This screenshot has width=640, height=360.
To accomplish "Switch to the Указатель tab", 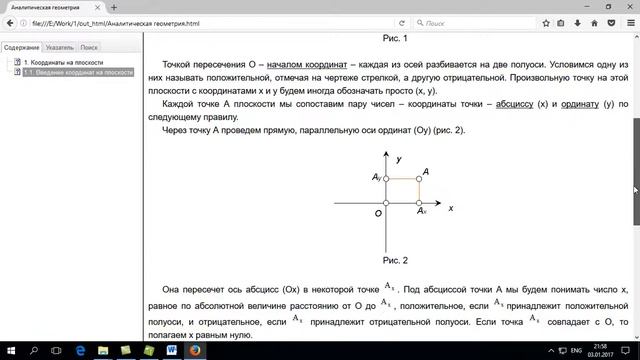I will [x=60, y=47].
